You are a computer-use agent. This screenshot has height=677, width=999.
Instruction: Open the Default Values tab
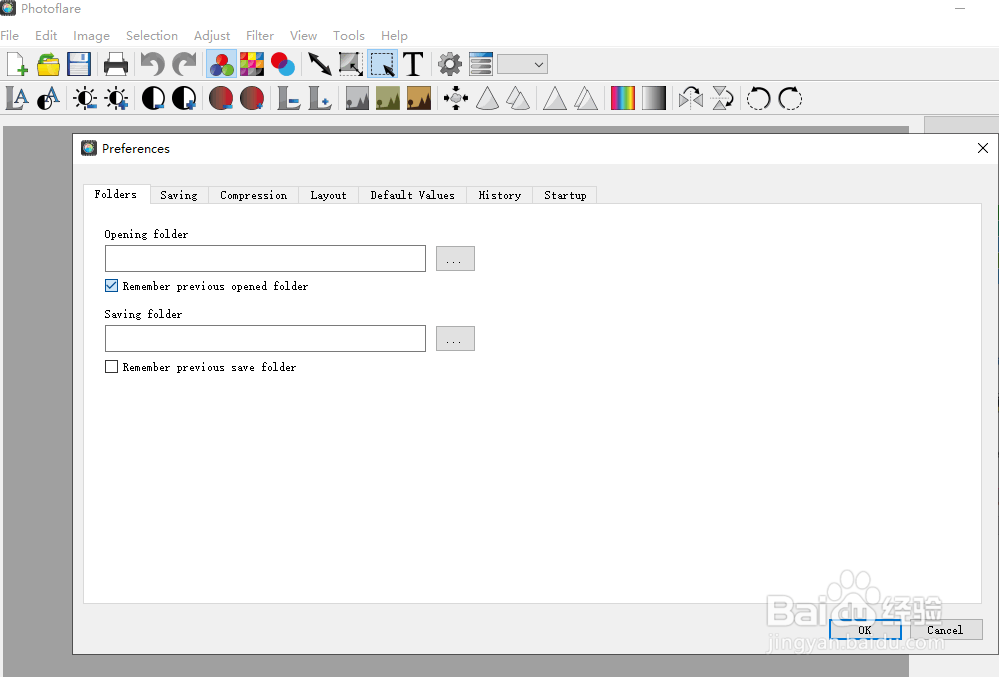(412, 195)
